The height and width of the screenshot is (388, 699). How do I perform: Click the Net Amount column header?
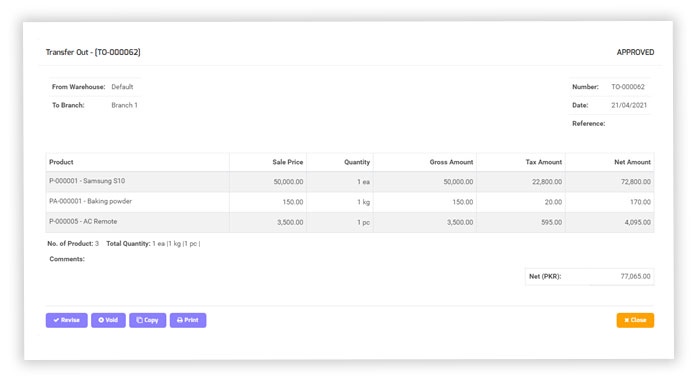tap(632, 162)
